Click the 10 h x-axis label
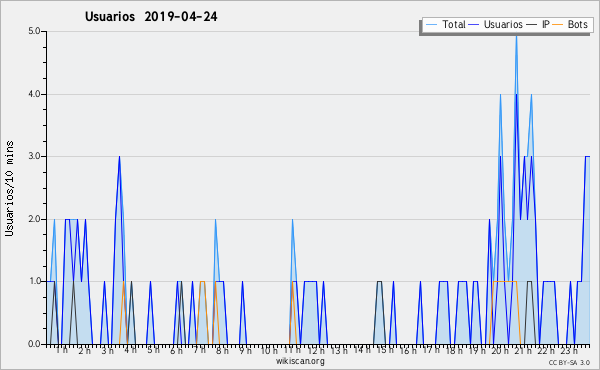600x370 pixels. pos(269,350)
